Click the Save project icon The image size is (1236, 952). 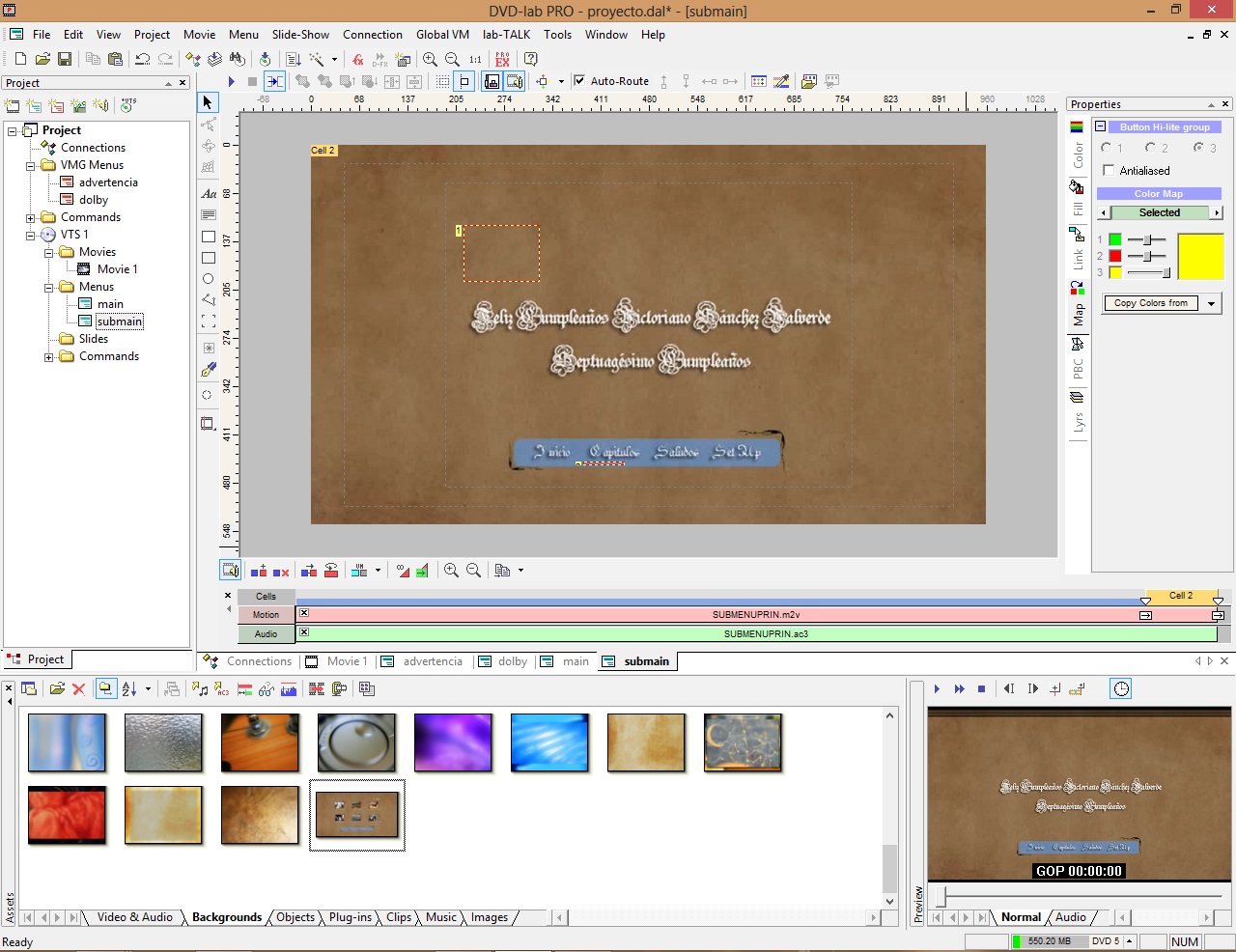tap(65, 59)
